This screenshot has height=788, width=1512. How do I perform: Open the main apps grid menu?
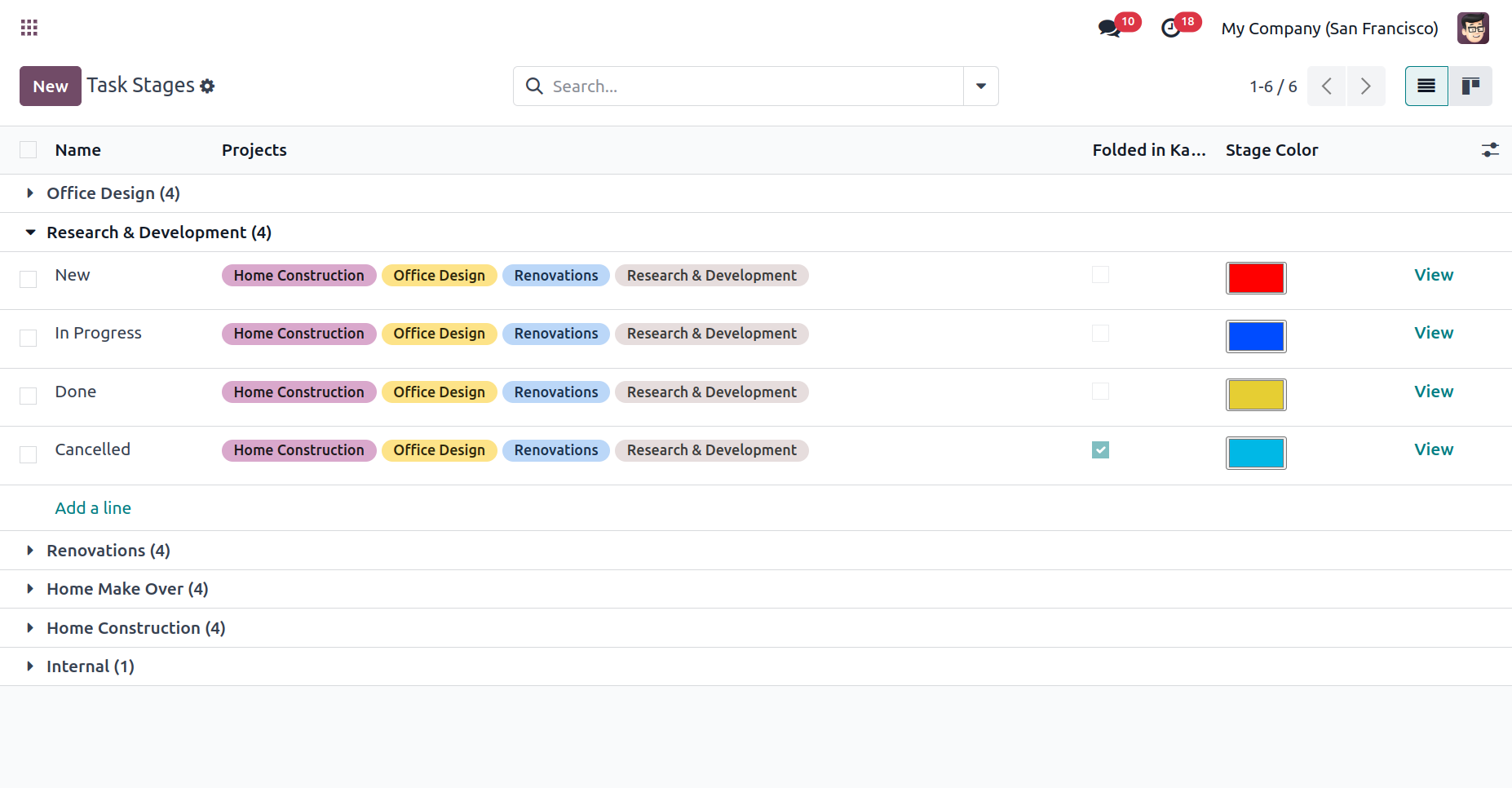point(29,28)
